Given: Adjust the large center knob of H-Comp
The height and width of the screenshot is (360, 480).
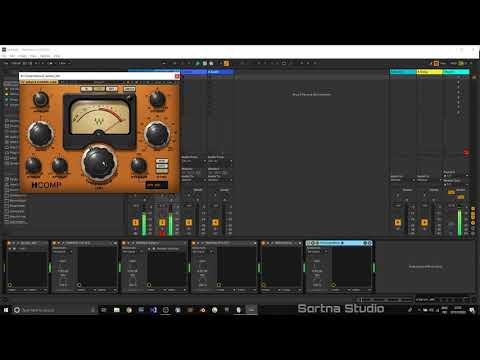Looking at the screenshot, I should point(99,163).
